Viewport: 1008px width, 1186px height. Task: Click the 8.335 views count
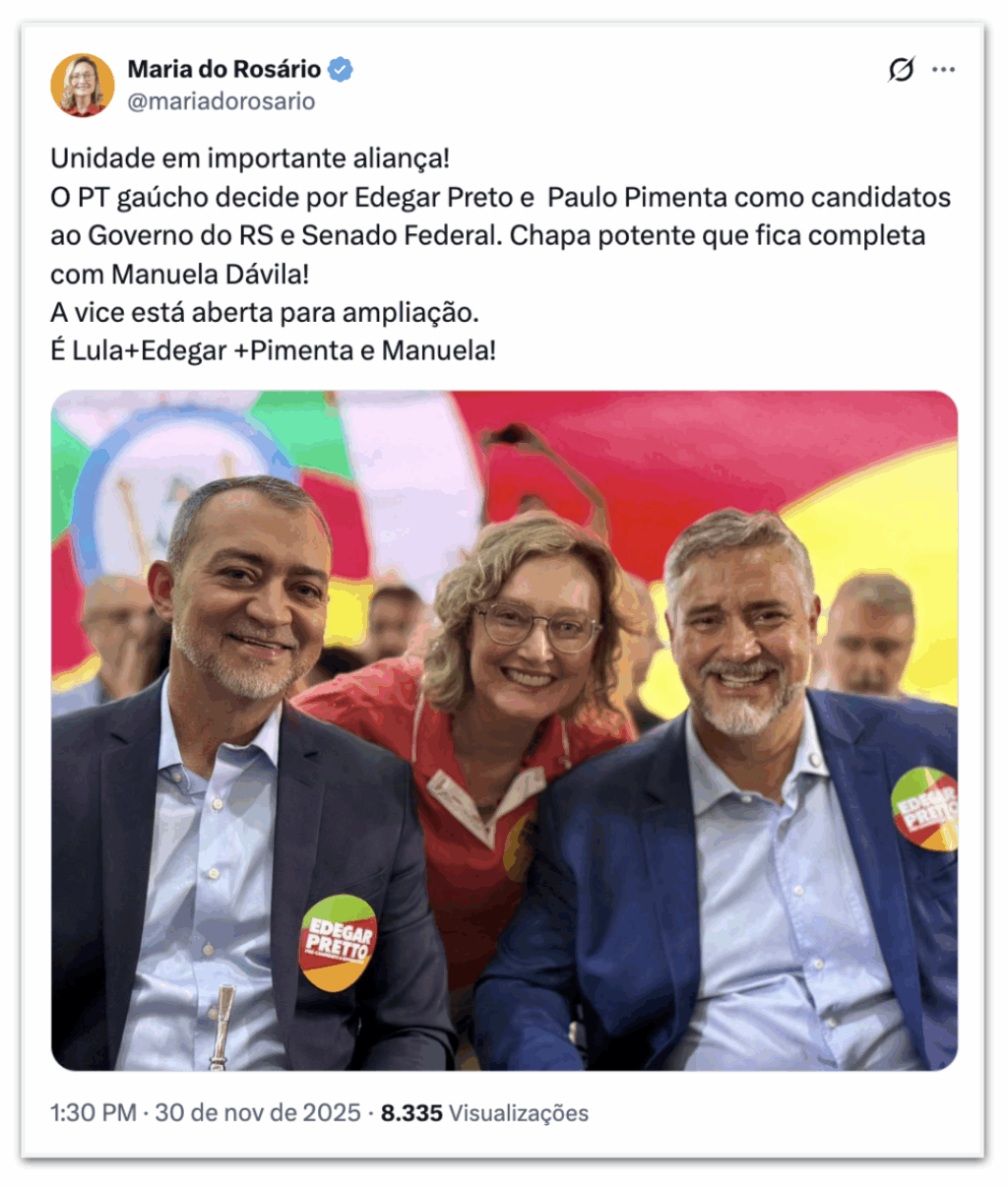[411, 1113]
